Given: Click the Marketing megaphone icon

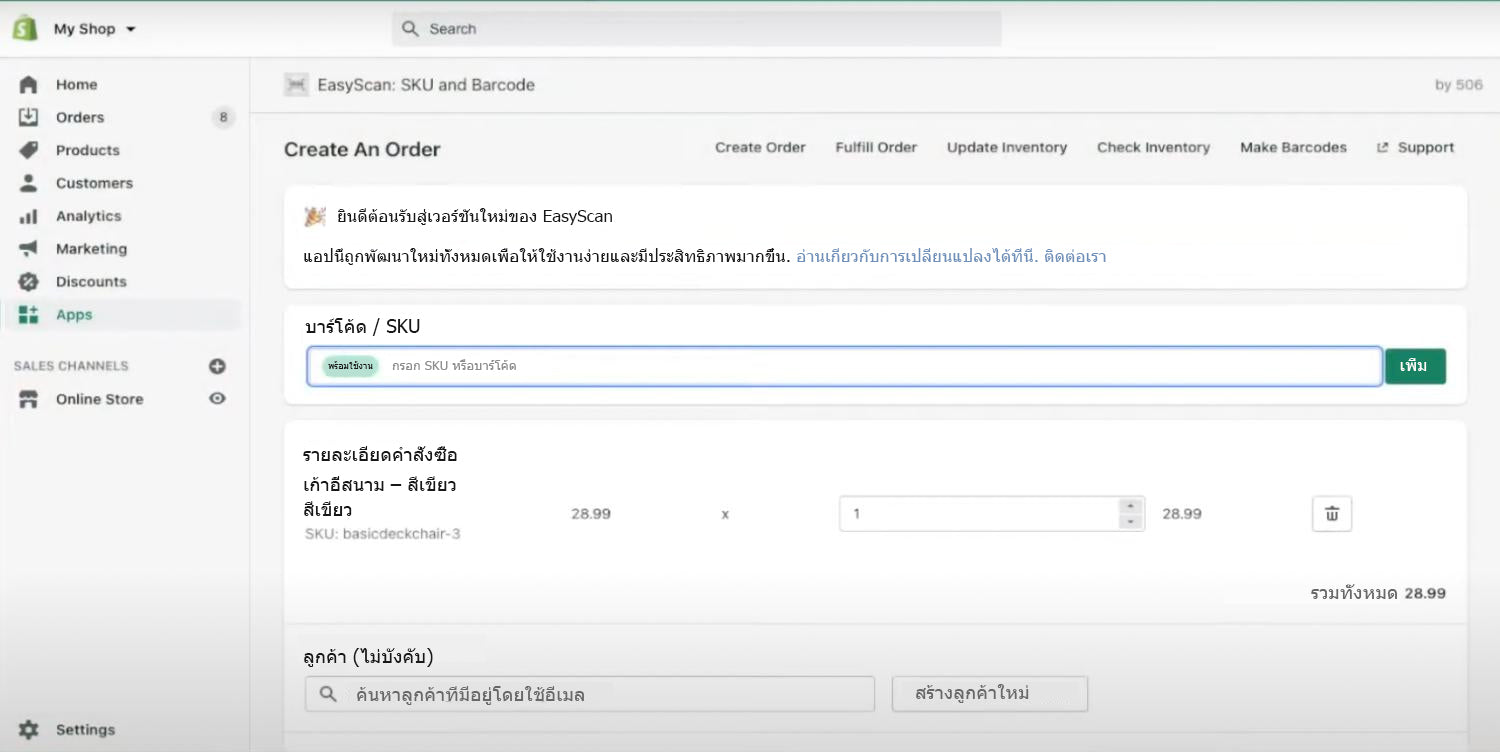Looking at the screenshot, I should coord(28,249).
